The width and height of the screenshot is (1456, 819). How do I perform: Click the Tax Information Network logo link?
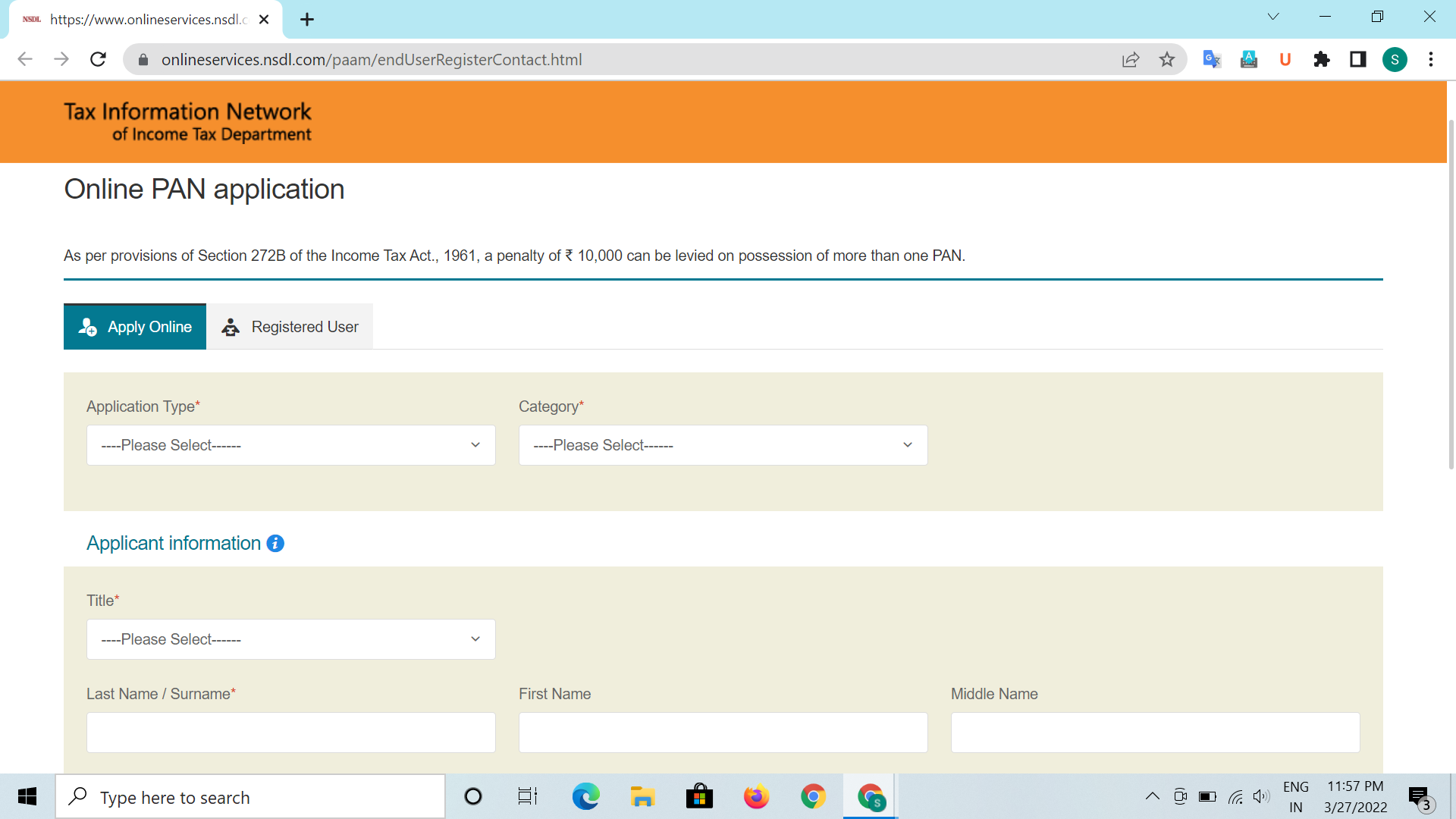189,120
